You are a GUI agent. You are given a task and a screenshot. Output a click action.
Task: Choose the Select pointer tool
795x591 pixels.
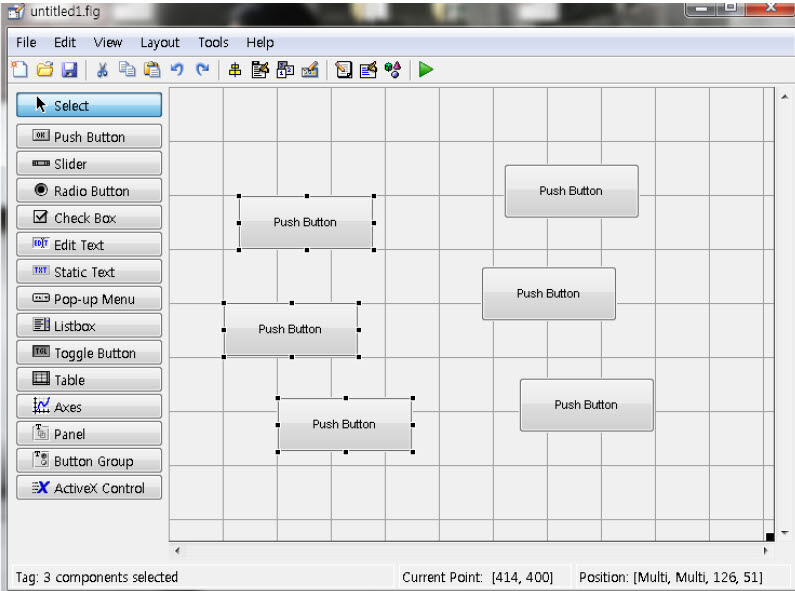89,105
